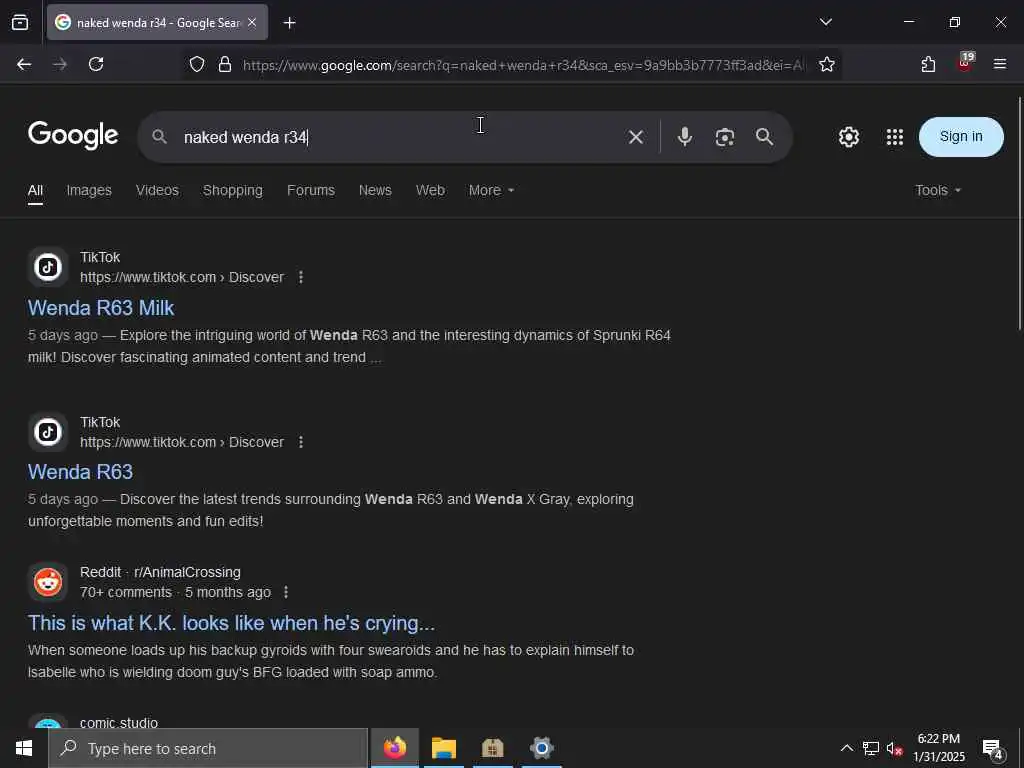Screen dimensions: 1024x768
Task: Open a new tab with plus button
Action: (289, 23)
